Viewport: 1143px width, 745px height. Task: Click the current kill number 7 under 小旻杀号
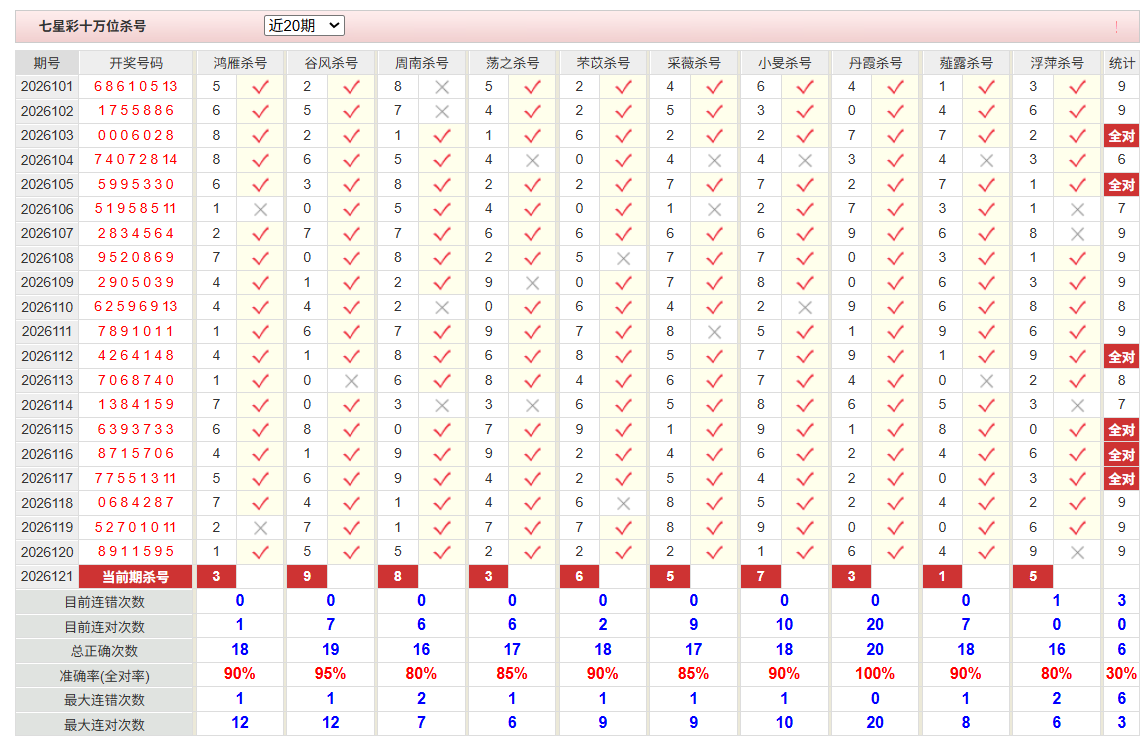tap(760, 577)
